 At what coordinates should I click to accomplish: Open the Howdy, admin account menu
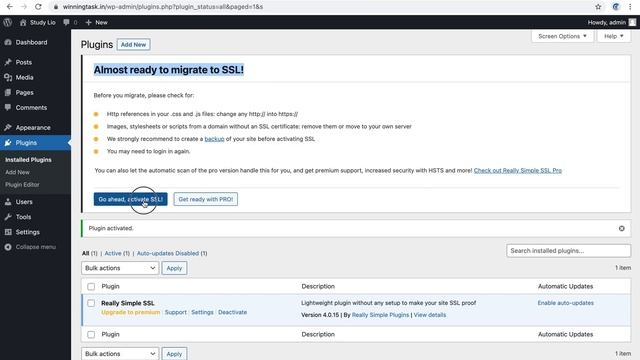click(611, 22)
